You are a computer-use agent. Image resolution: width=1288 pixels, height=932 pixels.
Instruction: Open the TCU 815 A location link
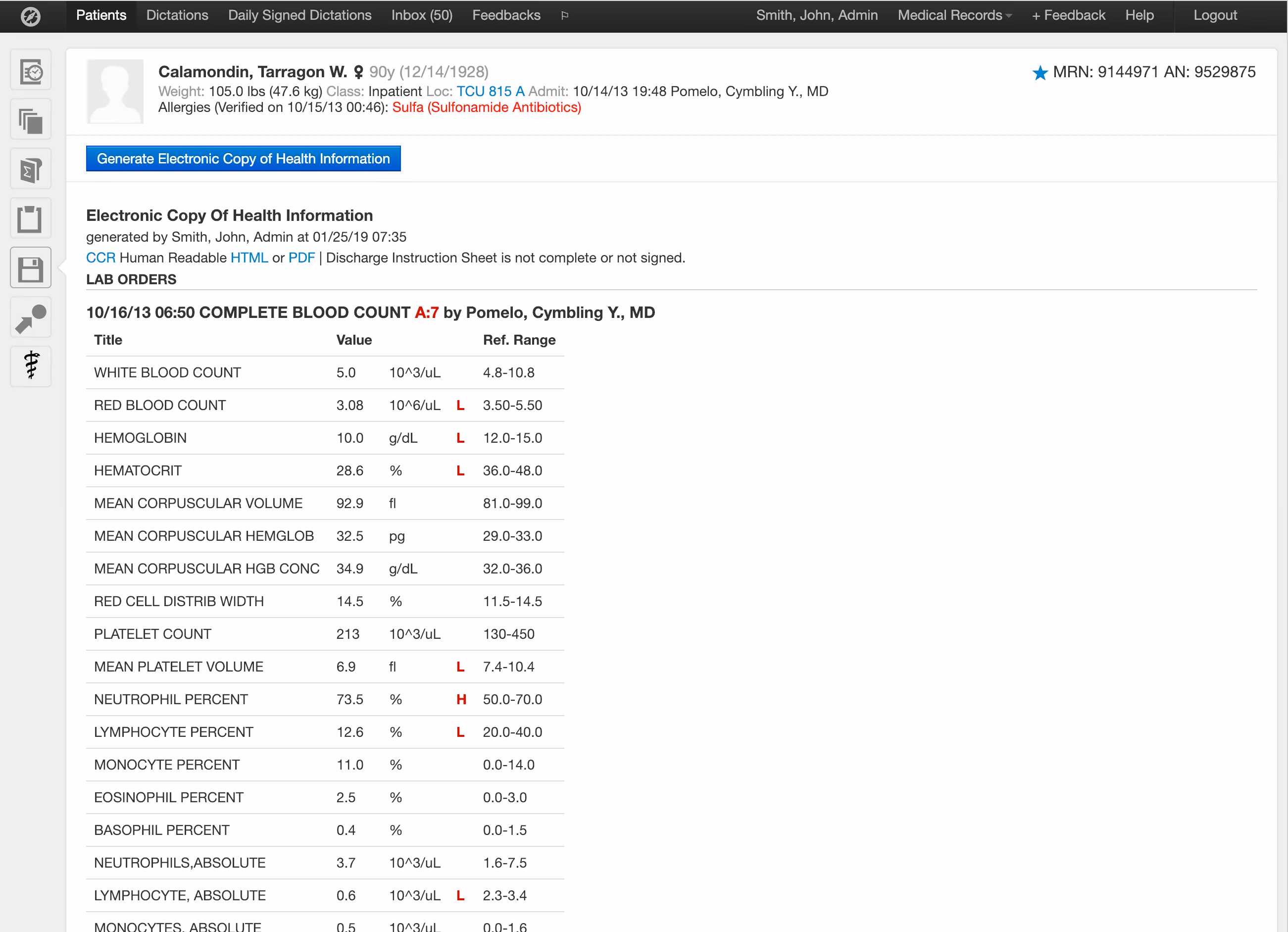[490, 92]
